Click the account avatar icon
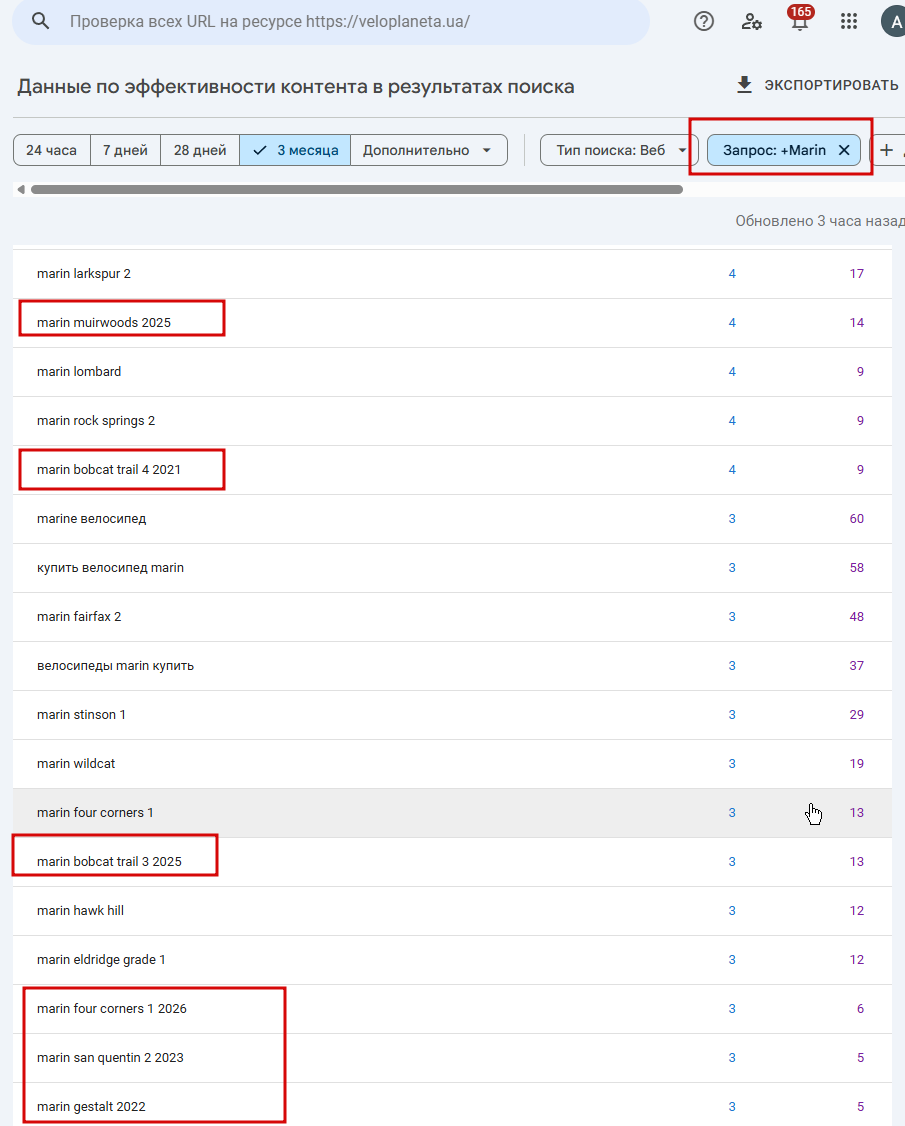 pyautogui.click(x=893, y=21)
